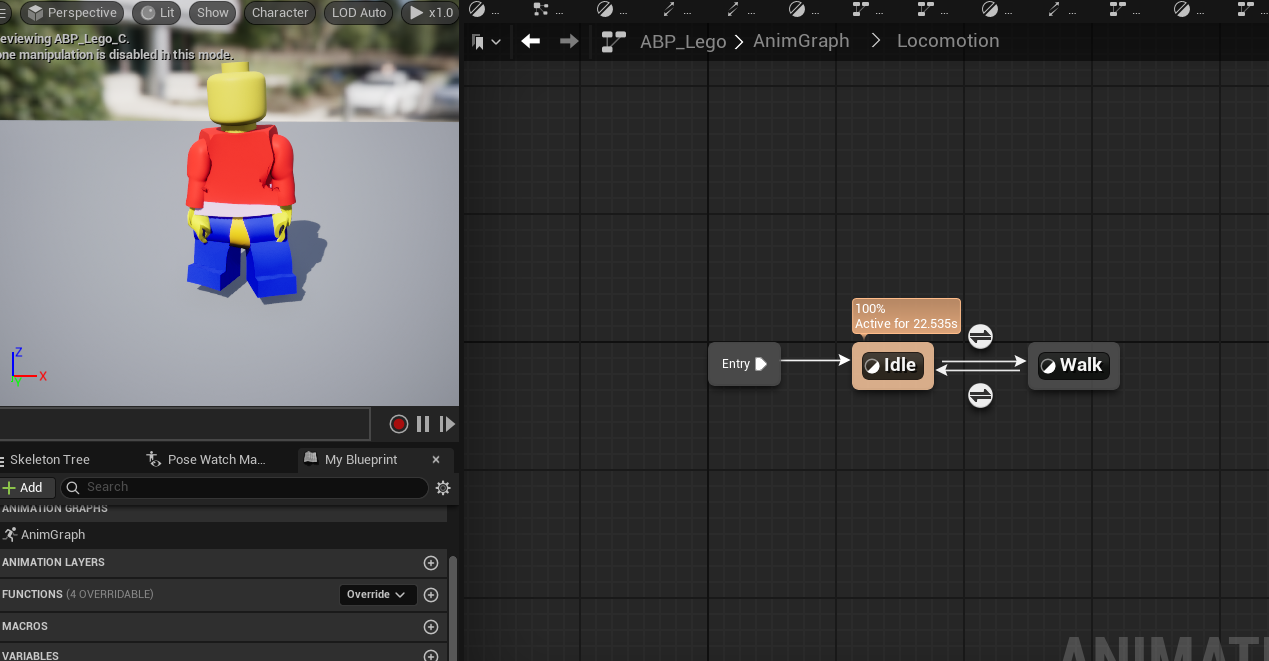Image resolution: width=1269 pixels, height=661 pixels.
Task: Start recording with the red record button
Action: point(399,424)
